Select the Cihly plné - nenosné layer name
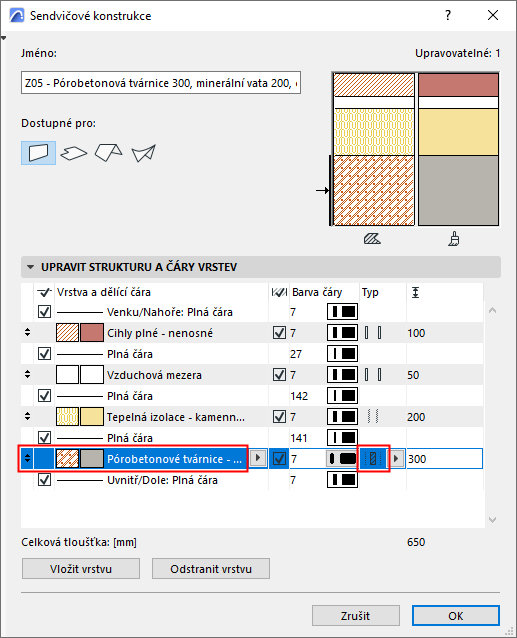 pyautogui.click(x=160, y=333)
